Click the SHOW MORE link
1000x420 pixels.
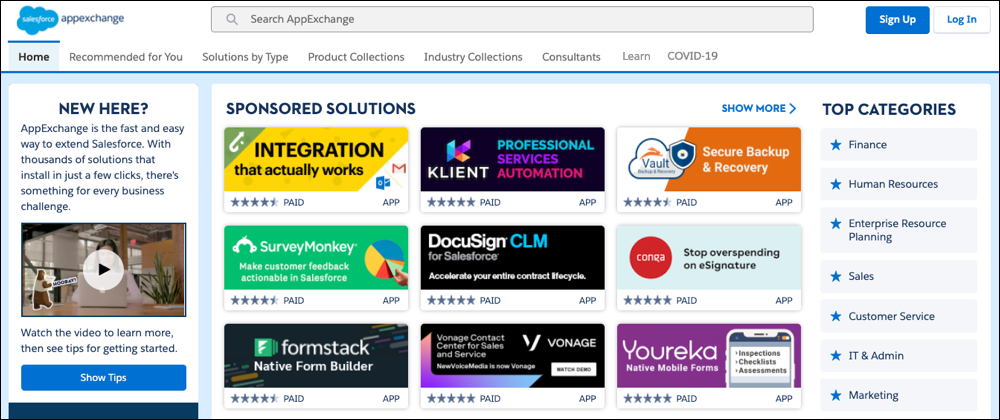coord(759,108)
